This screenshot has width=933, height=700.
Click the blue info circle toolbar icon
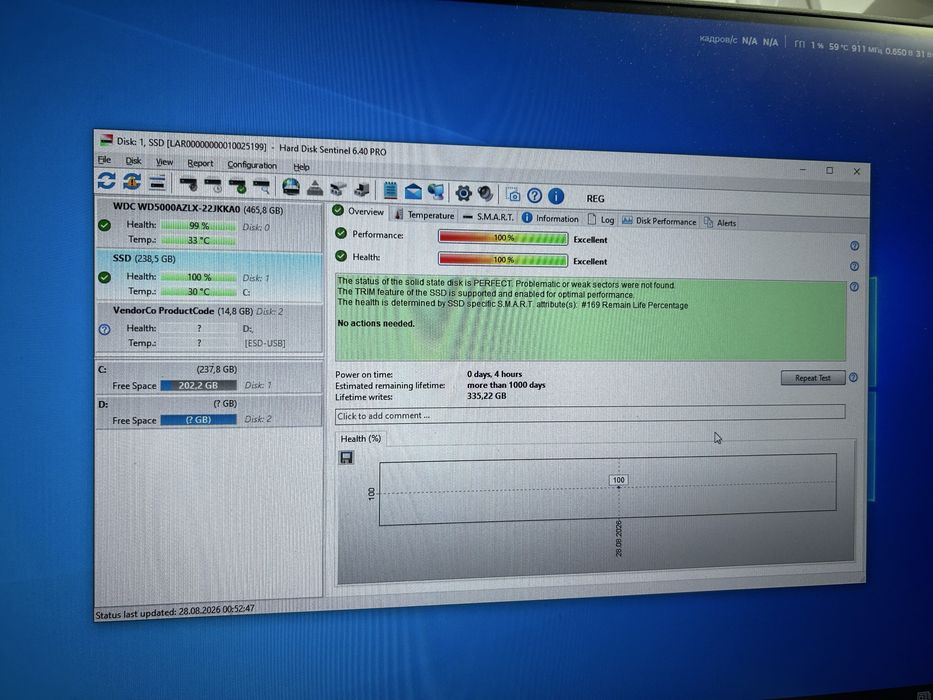(556, 196)
